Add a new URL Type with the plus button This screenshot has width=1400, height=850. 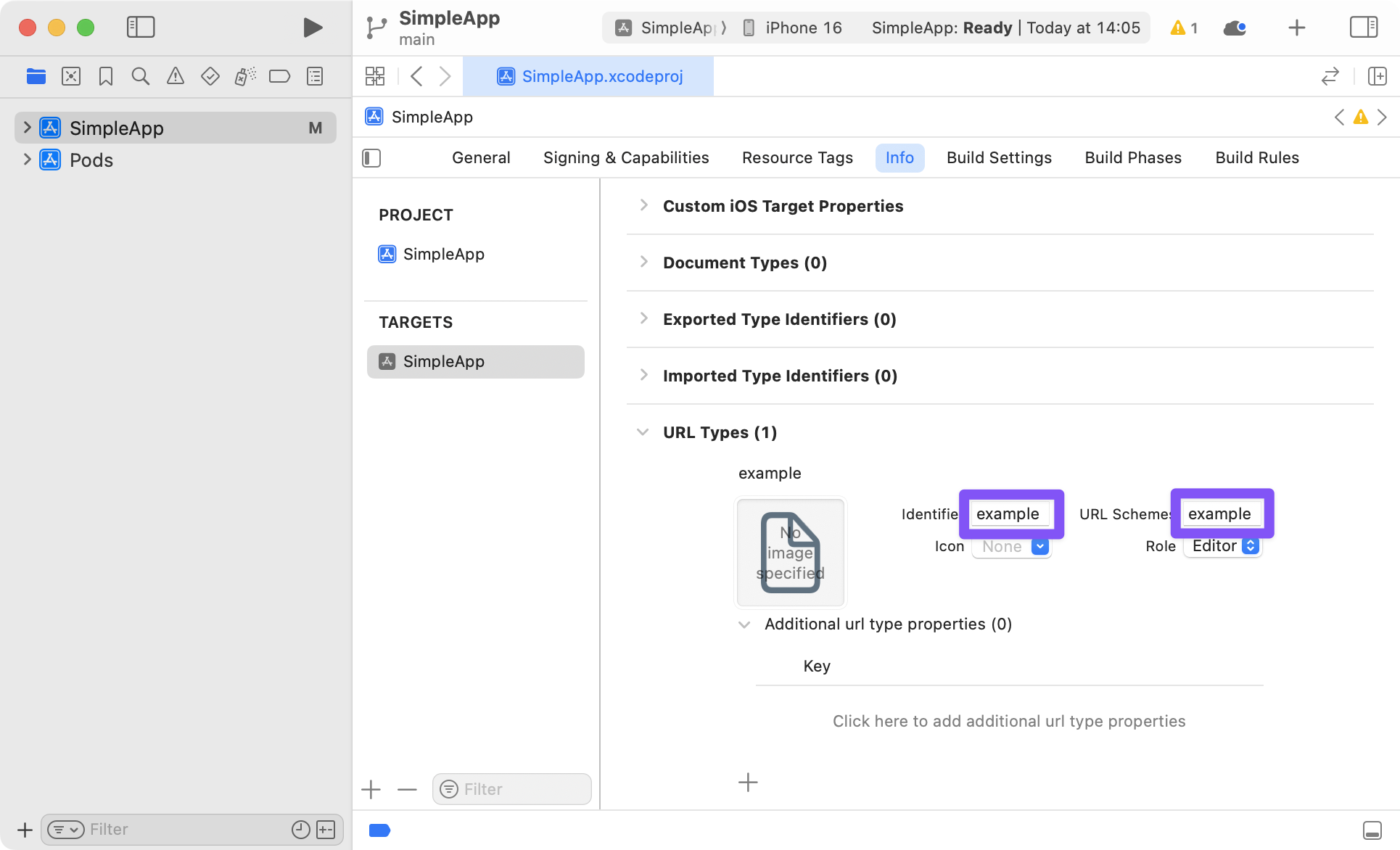tap(748, 782)
